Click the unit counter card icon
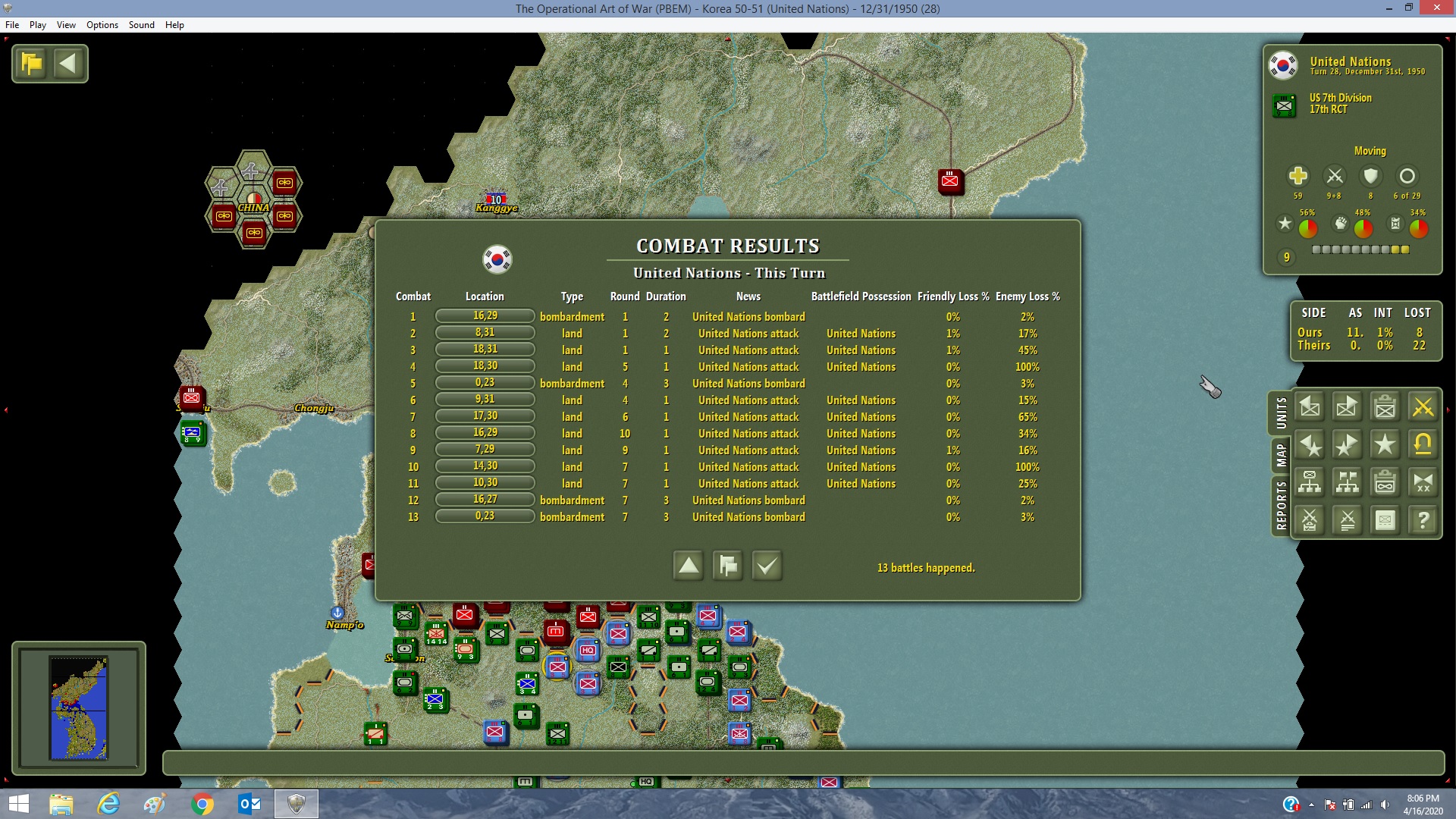The width and height of the screenshot is (1456, 819). click(x=1385, y=520)
